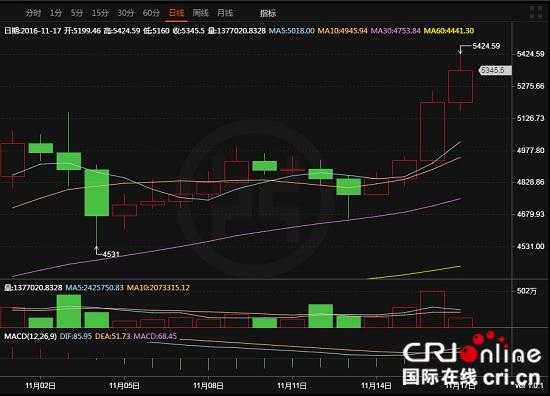The image size is (550, 396).
Task: Click the volume MA10:2073315.12 label
Action: point(158,288)
